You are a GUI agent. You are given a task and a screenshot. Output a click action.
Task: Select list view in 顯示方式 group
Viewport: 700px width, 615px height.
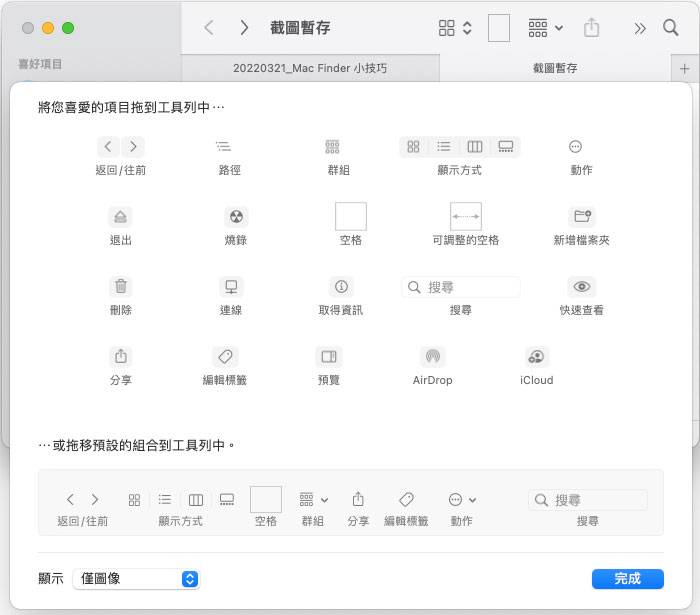click(x=443, y=146)
